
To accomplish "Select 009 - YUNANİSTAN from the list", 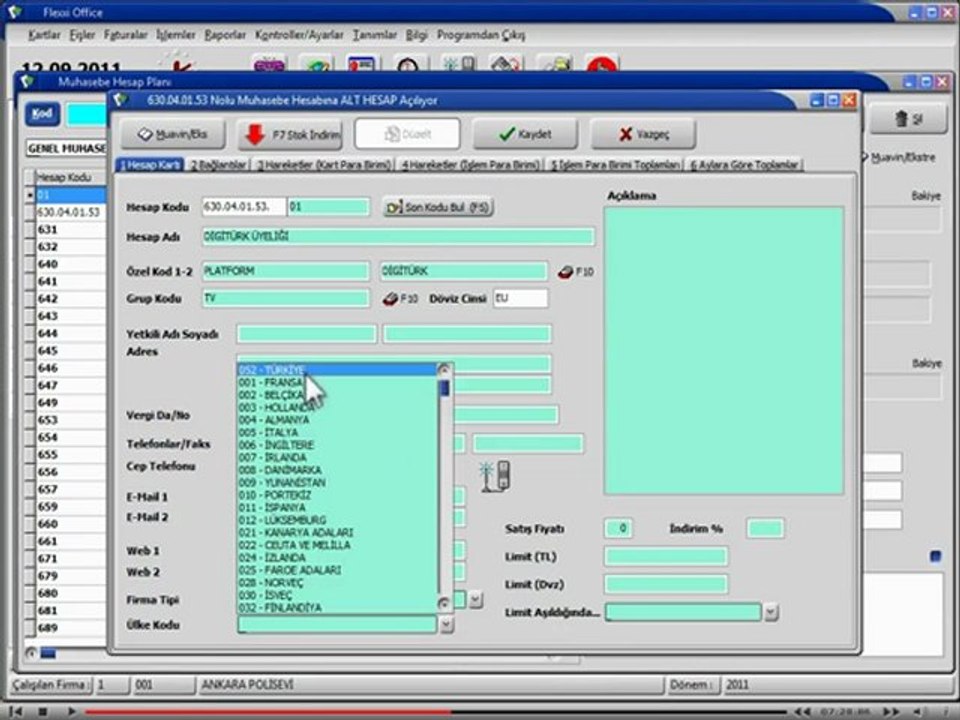I will click(x=337, y=482).
